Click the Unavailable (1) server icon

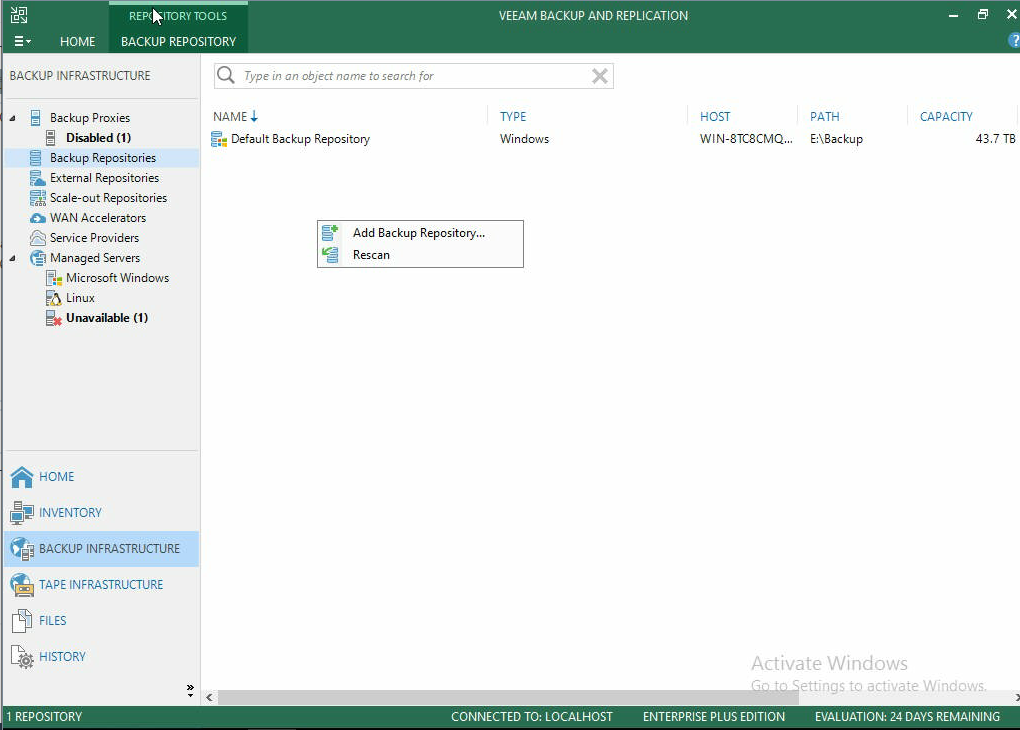pyautogui.click(x=54, y=318)
